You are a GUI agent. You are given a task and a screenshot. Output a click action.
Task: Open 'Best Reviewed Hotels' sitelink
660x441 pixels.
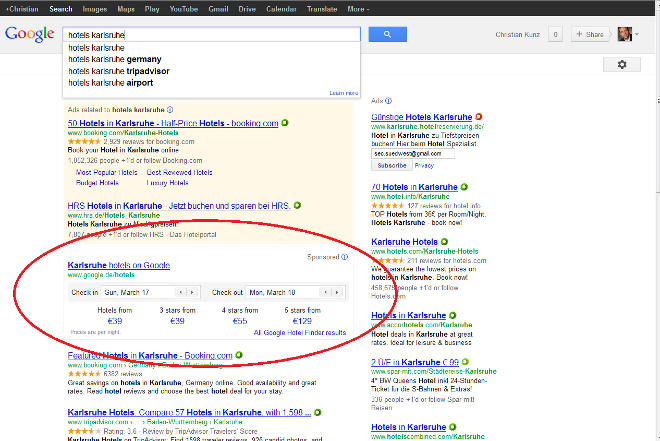(179, 173)
